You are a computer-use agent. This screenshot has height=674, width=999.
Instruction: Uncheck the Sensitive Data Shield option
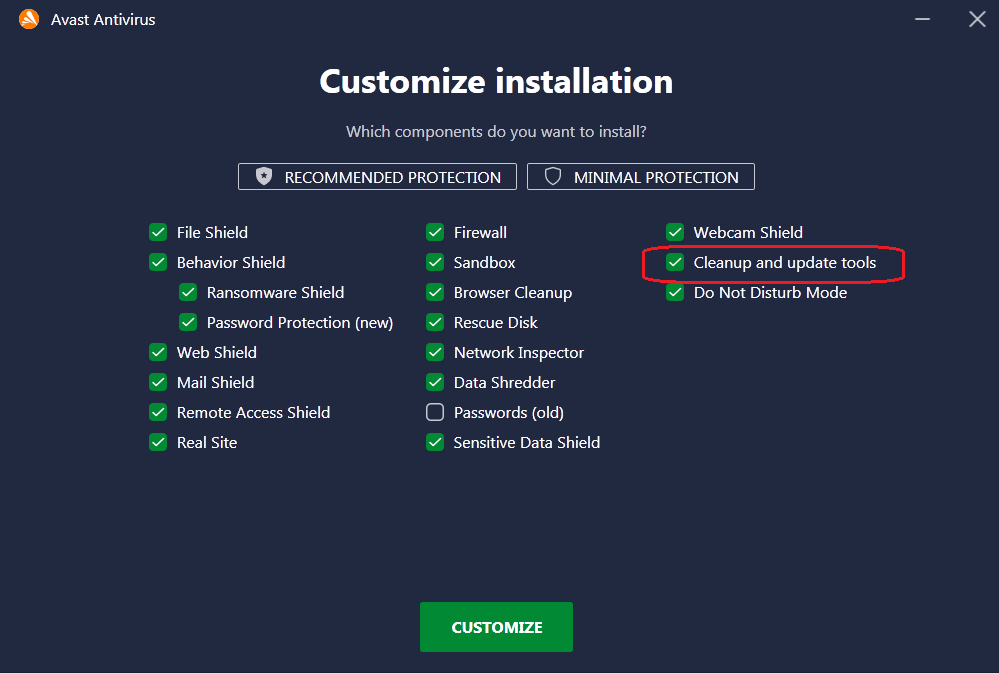click(435, 443)
